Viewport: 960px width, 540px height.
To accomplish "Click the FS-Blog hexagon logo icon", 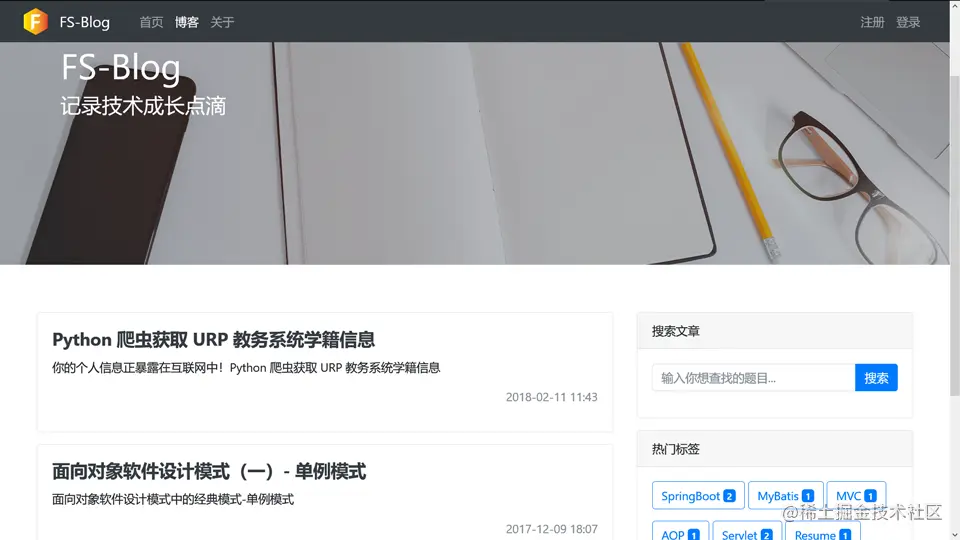I will pos(36,21).
